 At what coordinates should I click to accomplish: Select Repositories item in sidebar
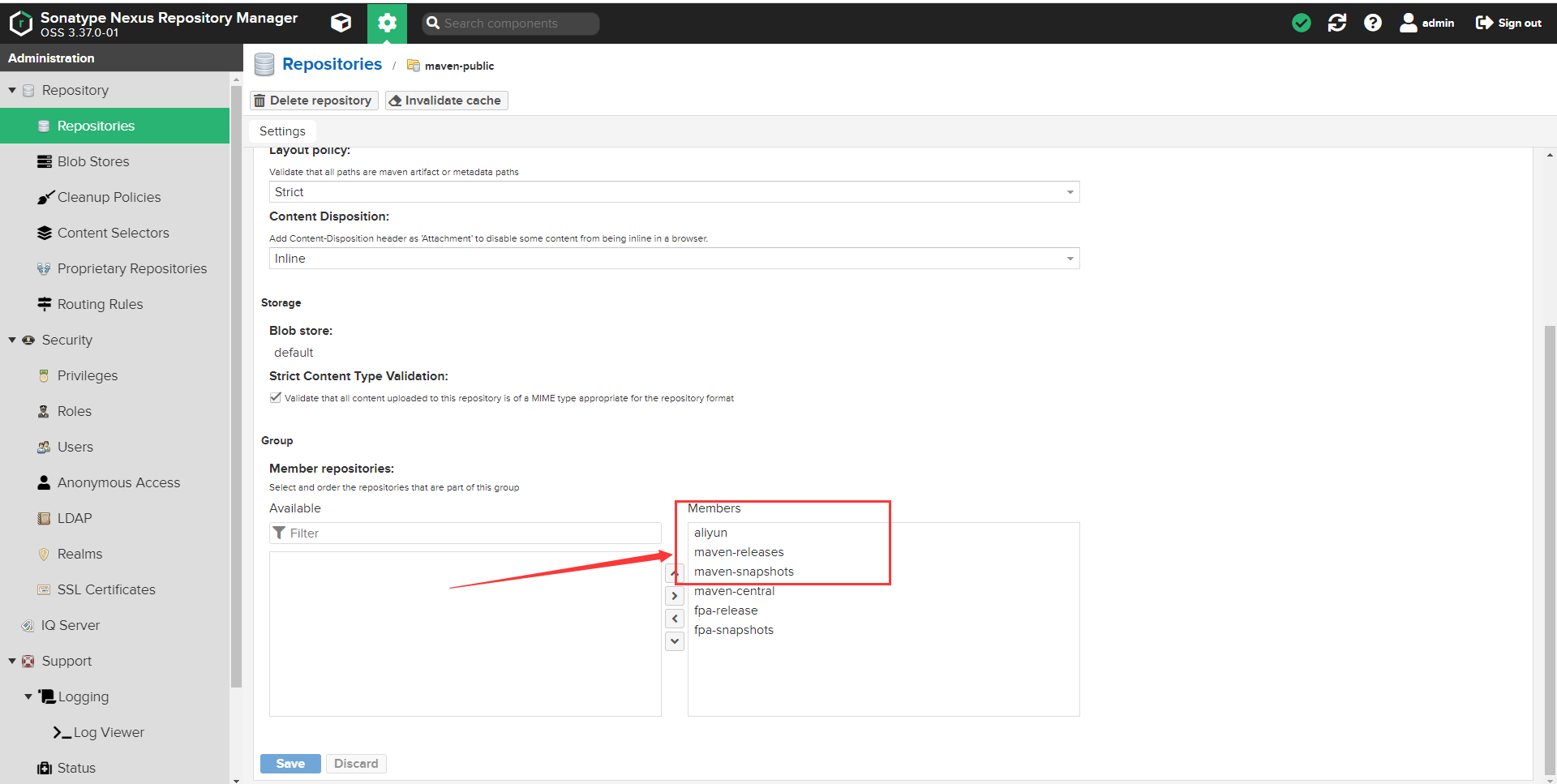(x=115, y=126)
